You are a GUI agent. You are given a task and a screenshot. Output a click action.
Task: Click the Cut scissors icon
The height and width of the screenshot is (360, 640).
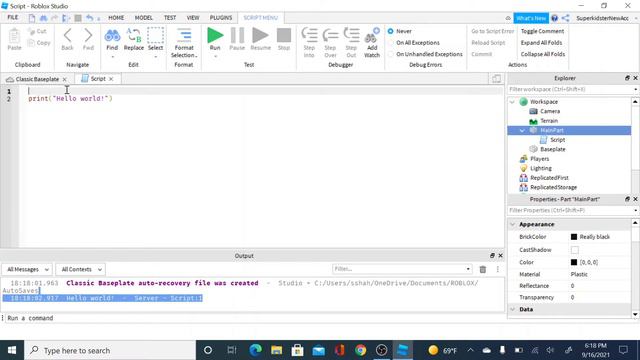coord(31,31)
